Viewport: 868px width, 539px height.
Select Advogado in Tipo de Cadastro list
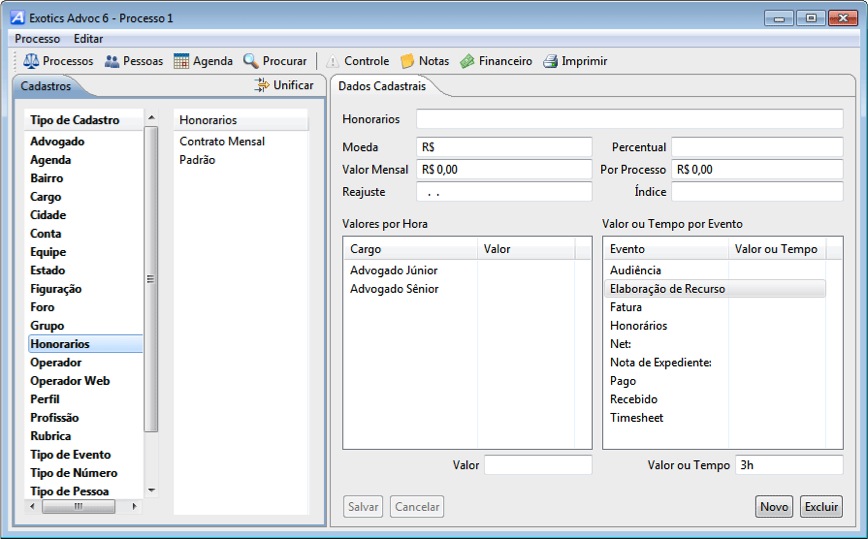[x=57, y=142]
